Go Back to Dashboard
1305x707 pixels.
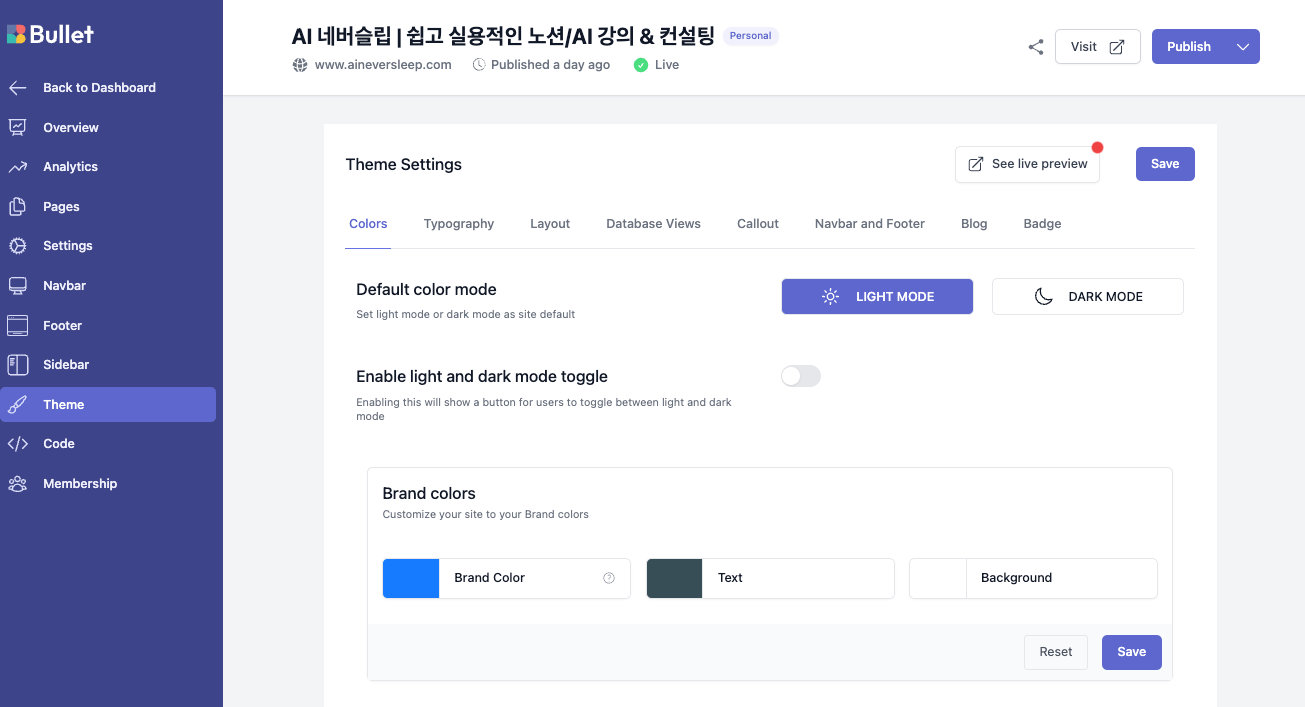[x=108, y=88]
